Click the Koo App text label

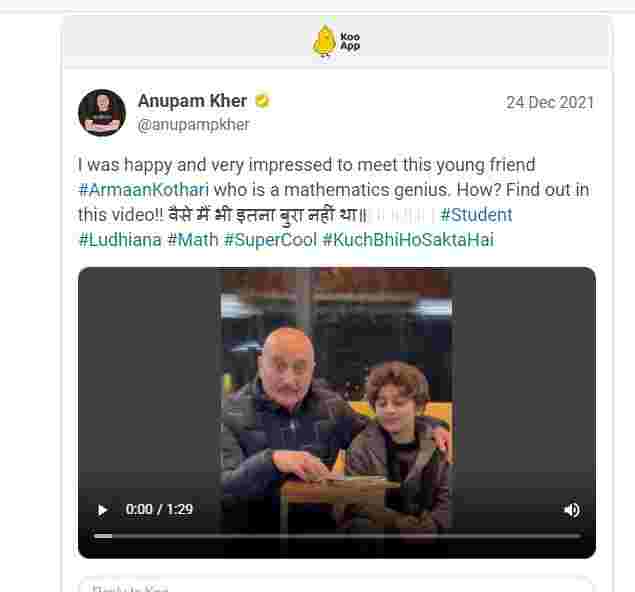click(x=350, y=41)
